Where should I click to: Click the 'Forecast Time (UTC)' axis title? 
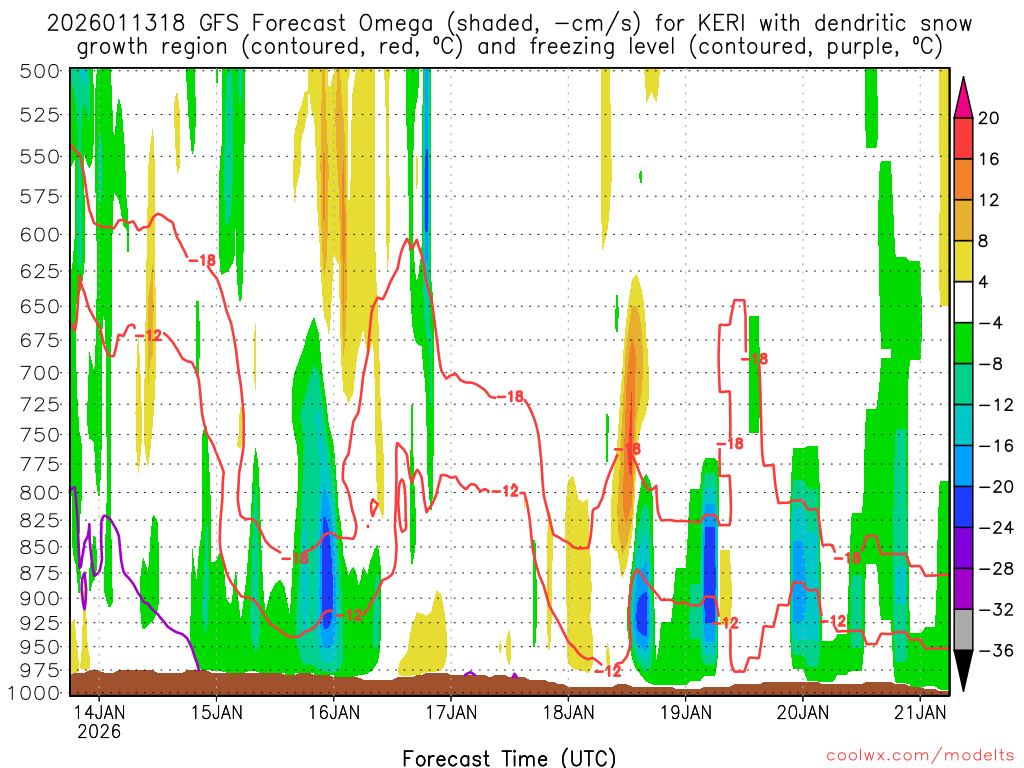(509, 758)
